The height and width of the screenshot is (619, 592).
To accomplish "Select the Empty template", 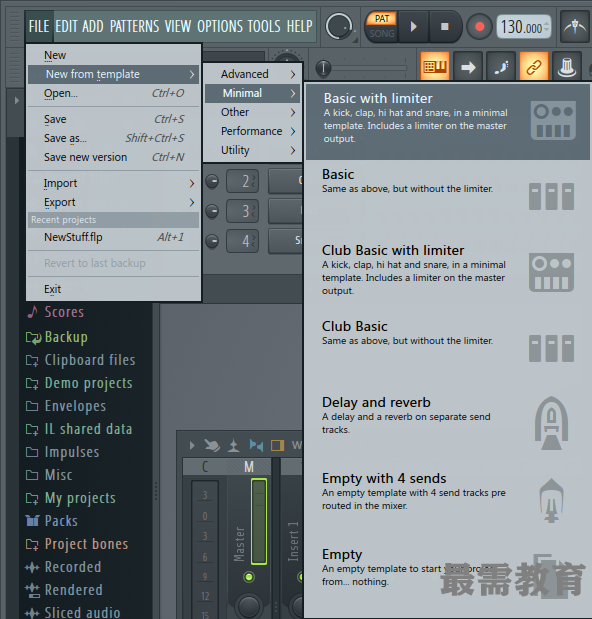I will tap(448, 578).
